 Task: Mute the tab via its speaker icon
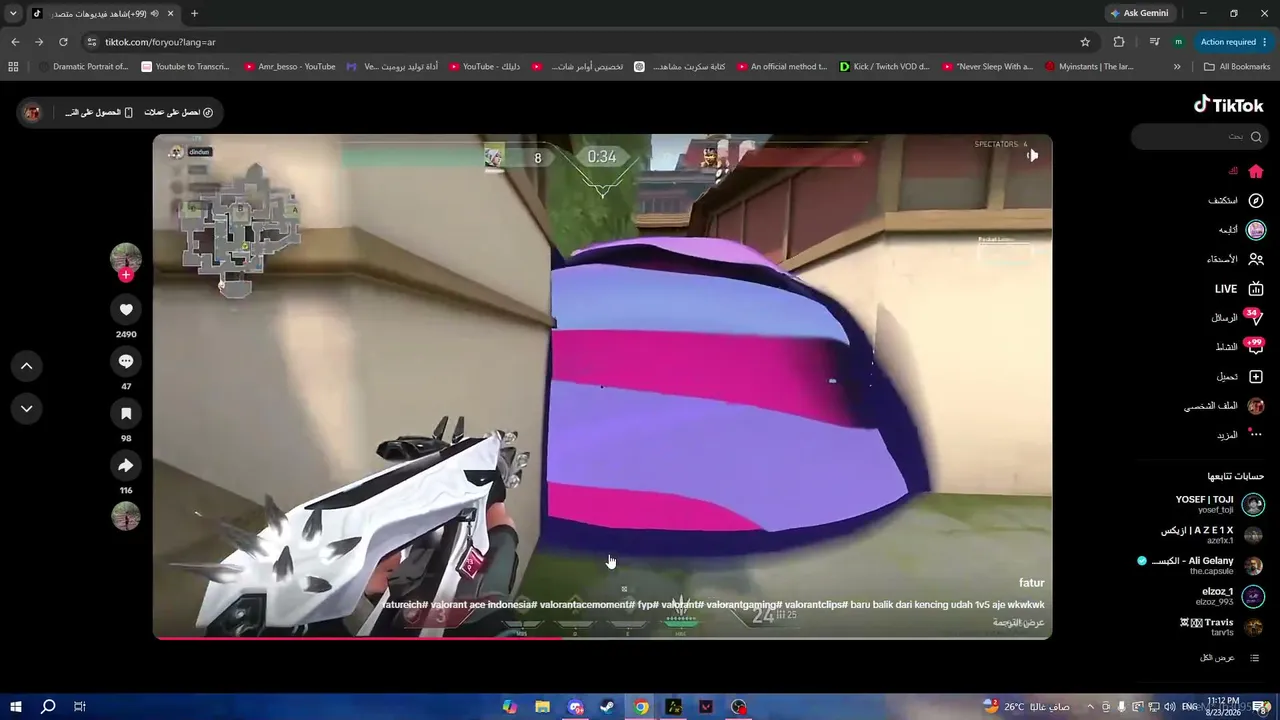pos(155,13)
